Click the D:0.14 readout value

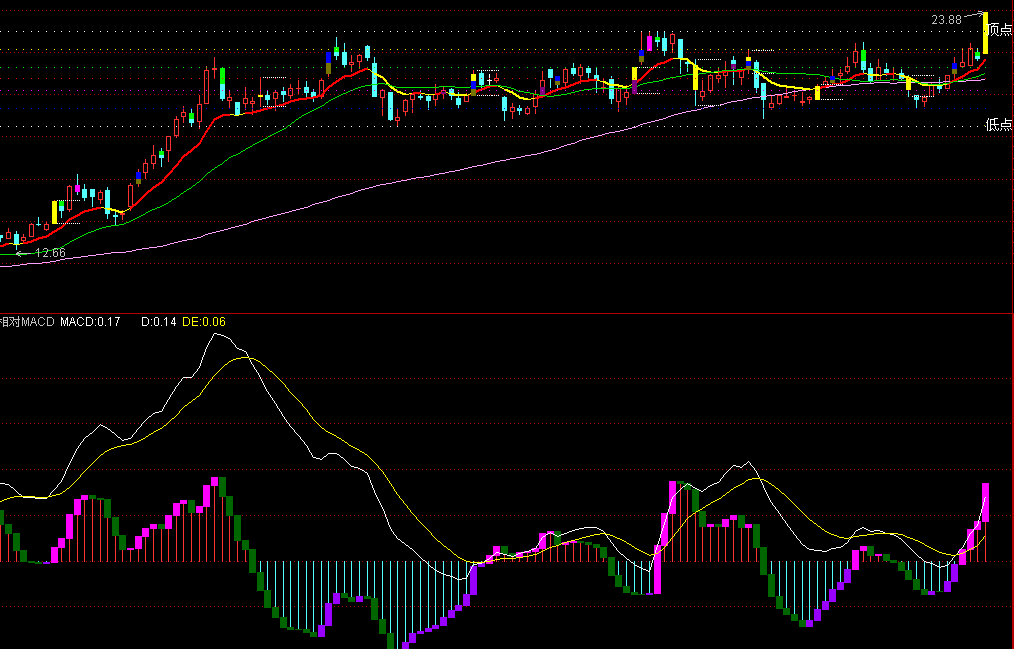point(158,321)
